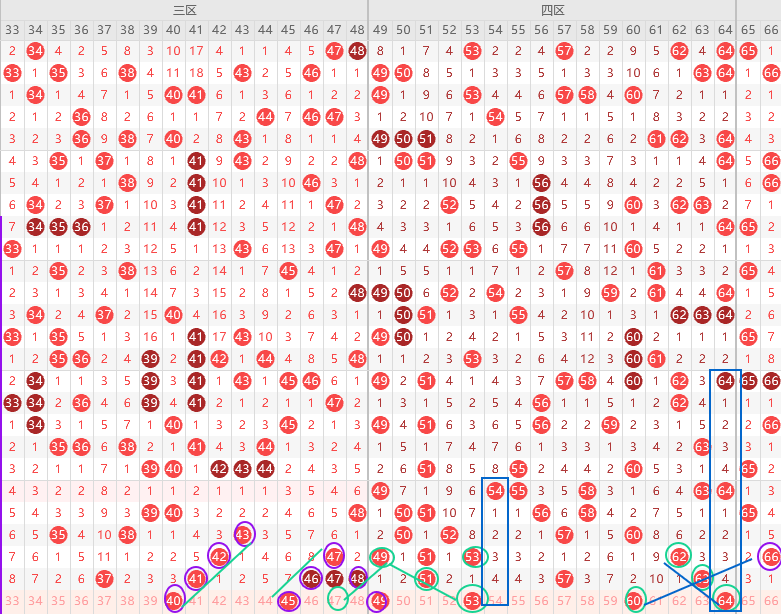Pick faded 58 in the bottom selection row
Image resolution: width=781 pixels, height=614 pixels.
point(587,601)
